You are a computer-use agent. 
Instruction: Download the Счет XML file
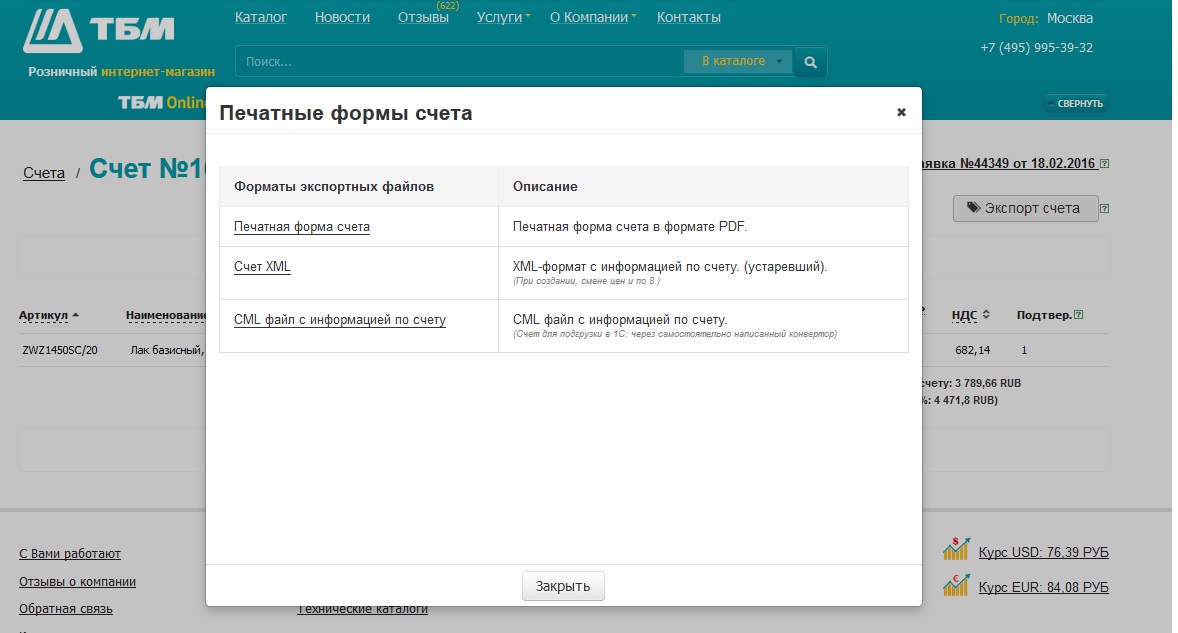tap(262, 267)
